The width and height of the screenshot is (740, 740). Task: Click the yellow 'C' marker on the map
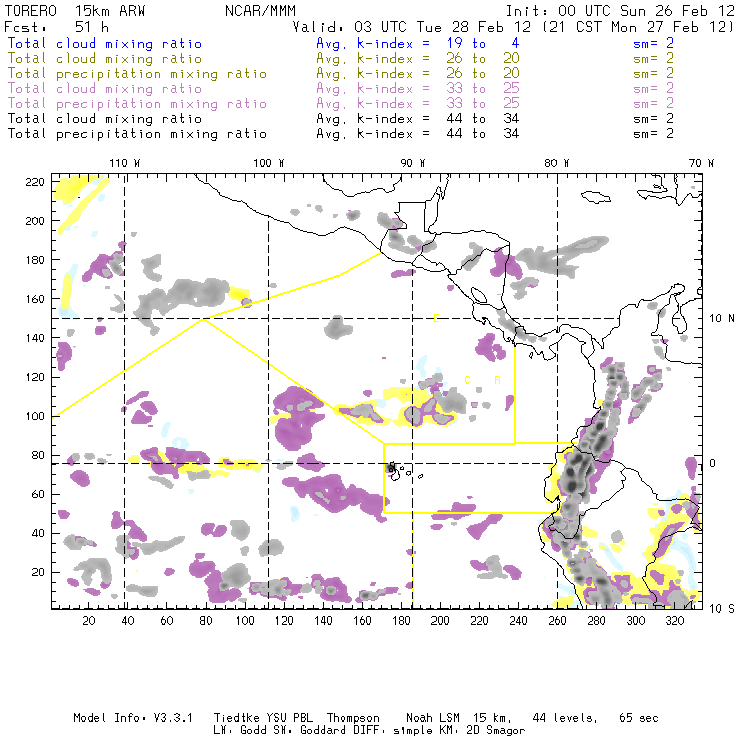click(467, 380)
